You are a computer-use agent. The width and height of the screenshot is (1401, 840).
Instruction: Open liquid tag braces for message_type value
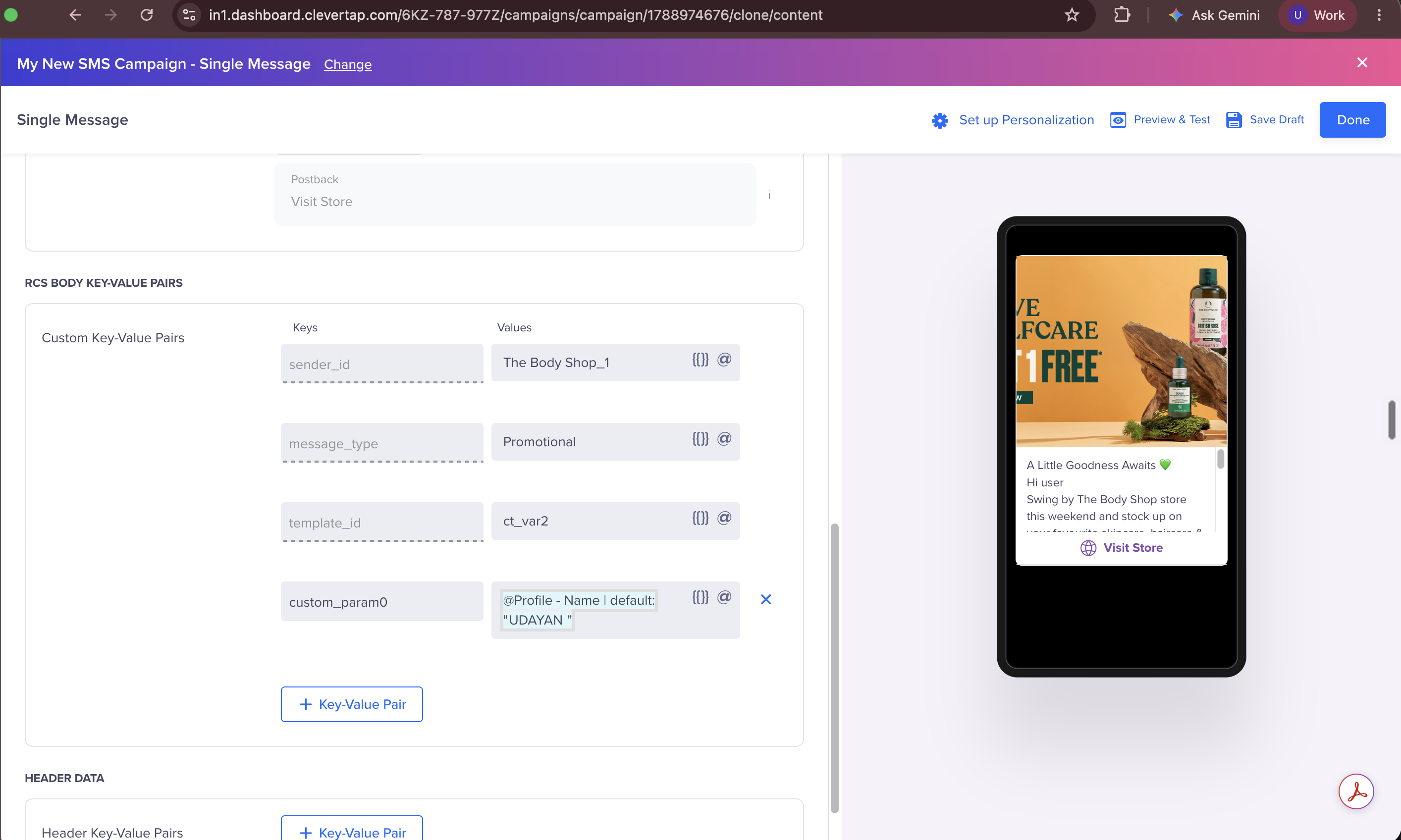coord(700,439)
